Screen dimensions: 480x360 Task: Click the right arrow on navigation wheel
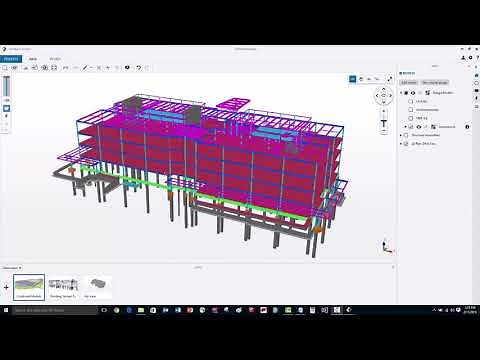(x=390, y=96)
